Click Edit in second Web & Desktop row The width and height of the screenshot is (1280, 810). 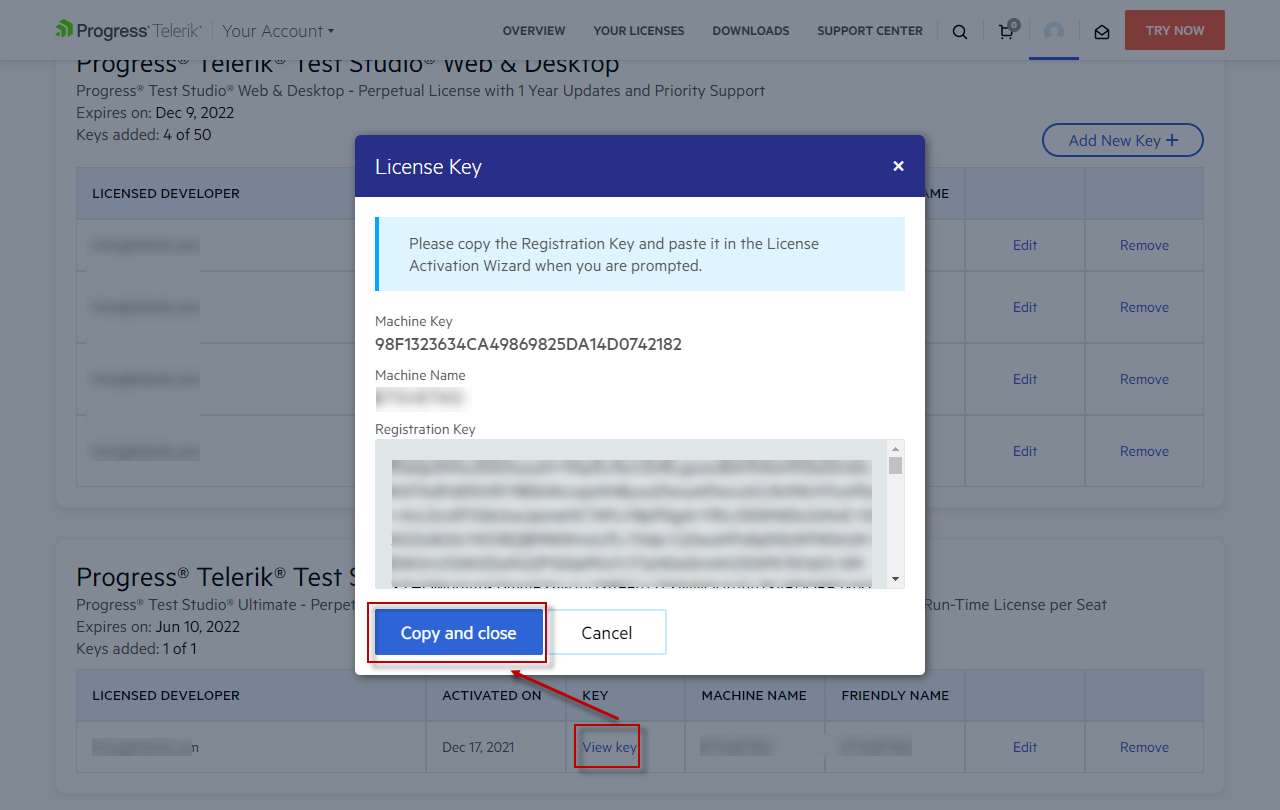point(1025,307)
